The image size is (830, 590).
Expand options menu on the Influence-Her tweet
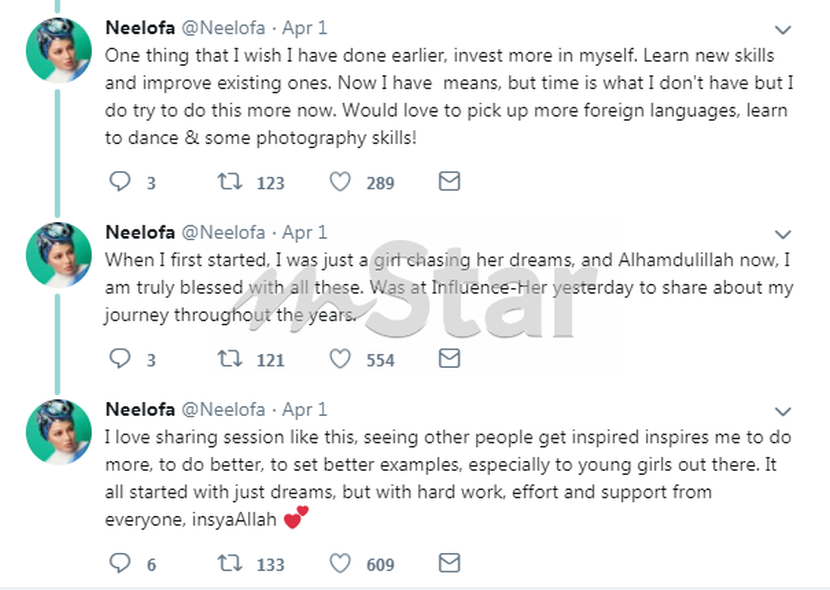(784, 235)
